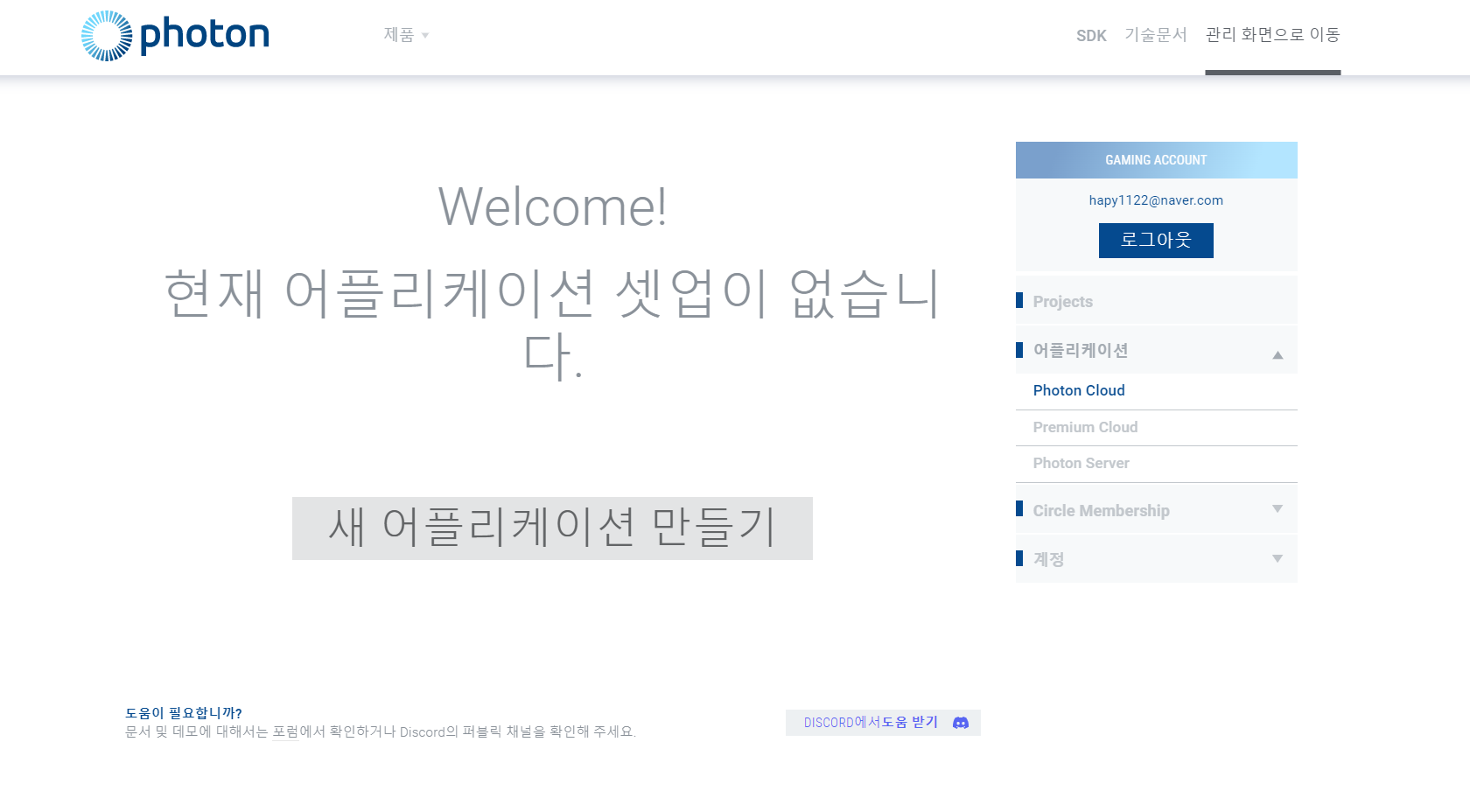1470x812 pixels.
Task: Open the 기술문서 documentation link
Action: coord(1156,35)
